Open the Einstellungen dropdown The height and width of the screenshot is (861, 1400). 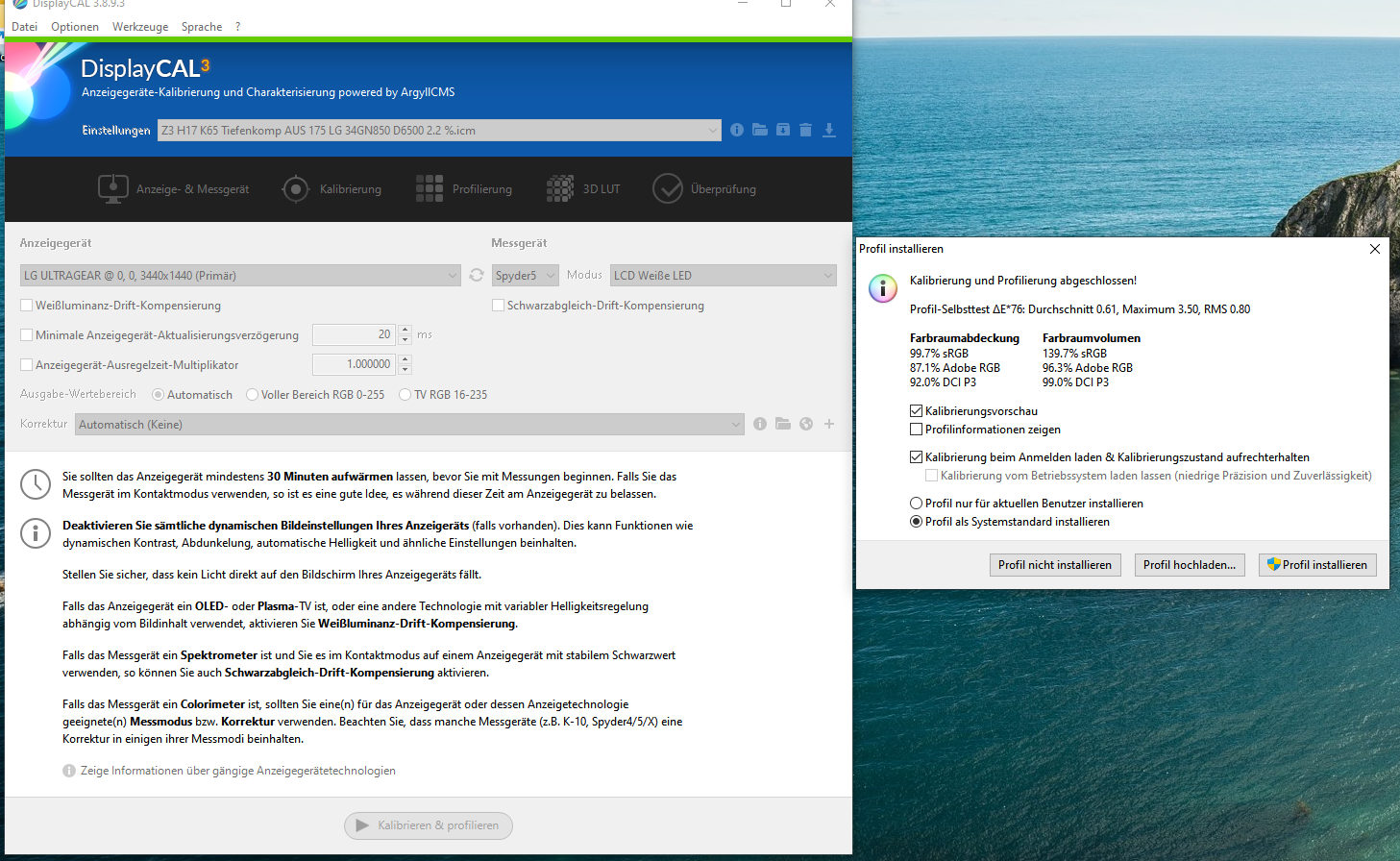pyautogui.click(x=439, y=130)
